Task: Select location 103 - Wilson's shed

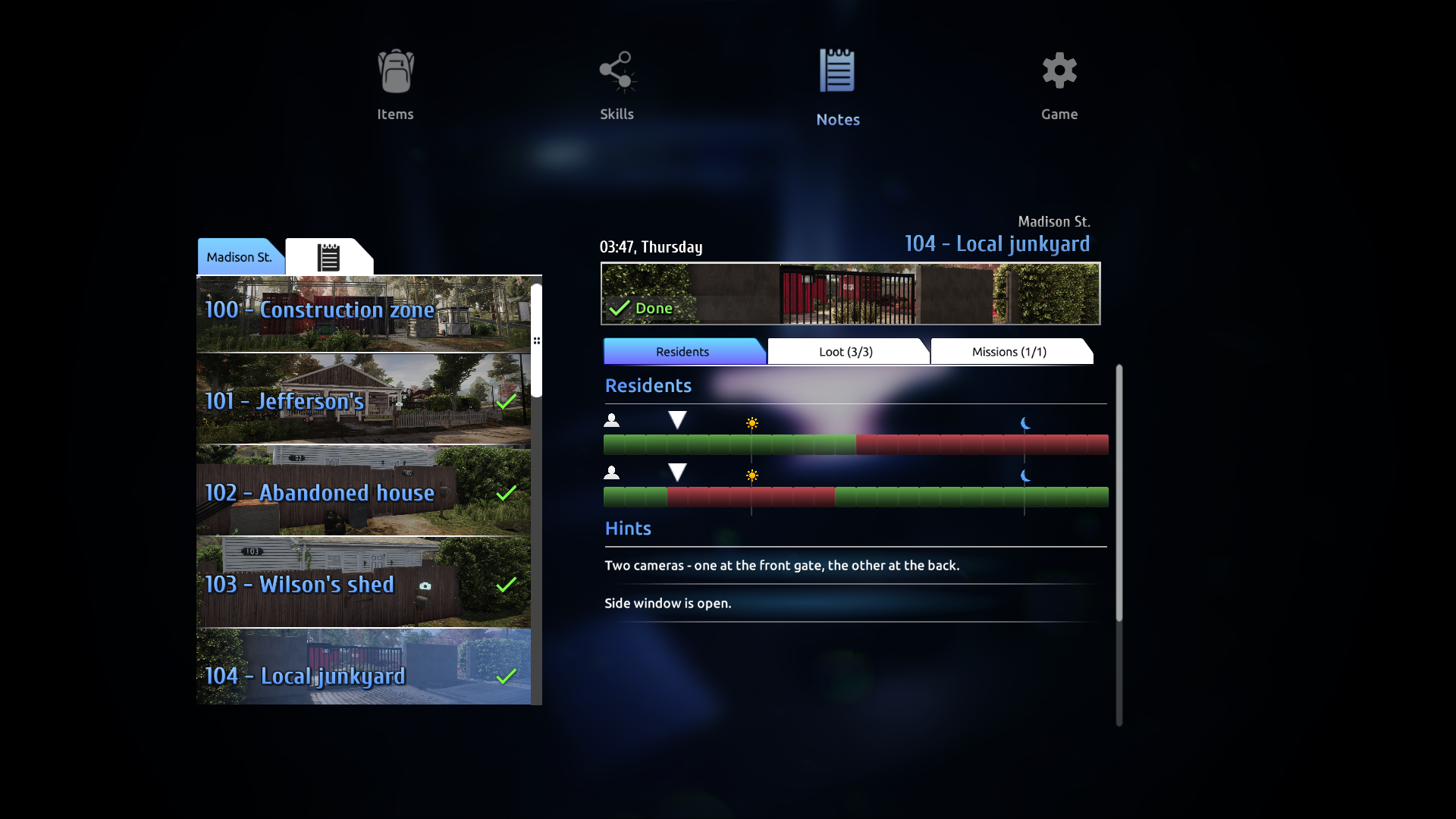Action: coord(364,584)
